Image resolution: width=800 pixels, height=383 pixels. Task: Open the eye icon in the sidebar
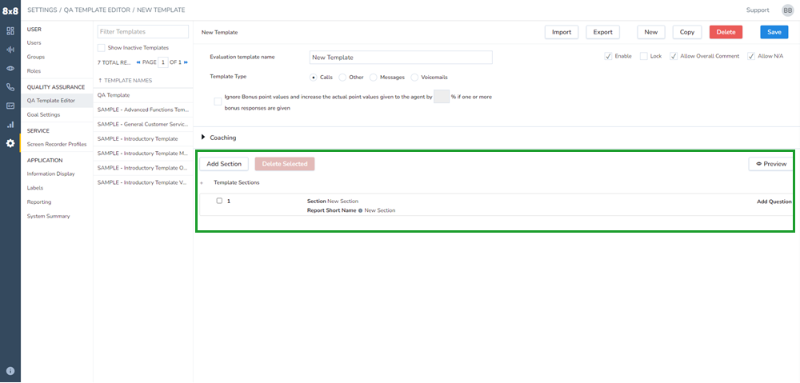pos(10,68)
